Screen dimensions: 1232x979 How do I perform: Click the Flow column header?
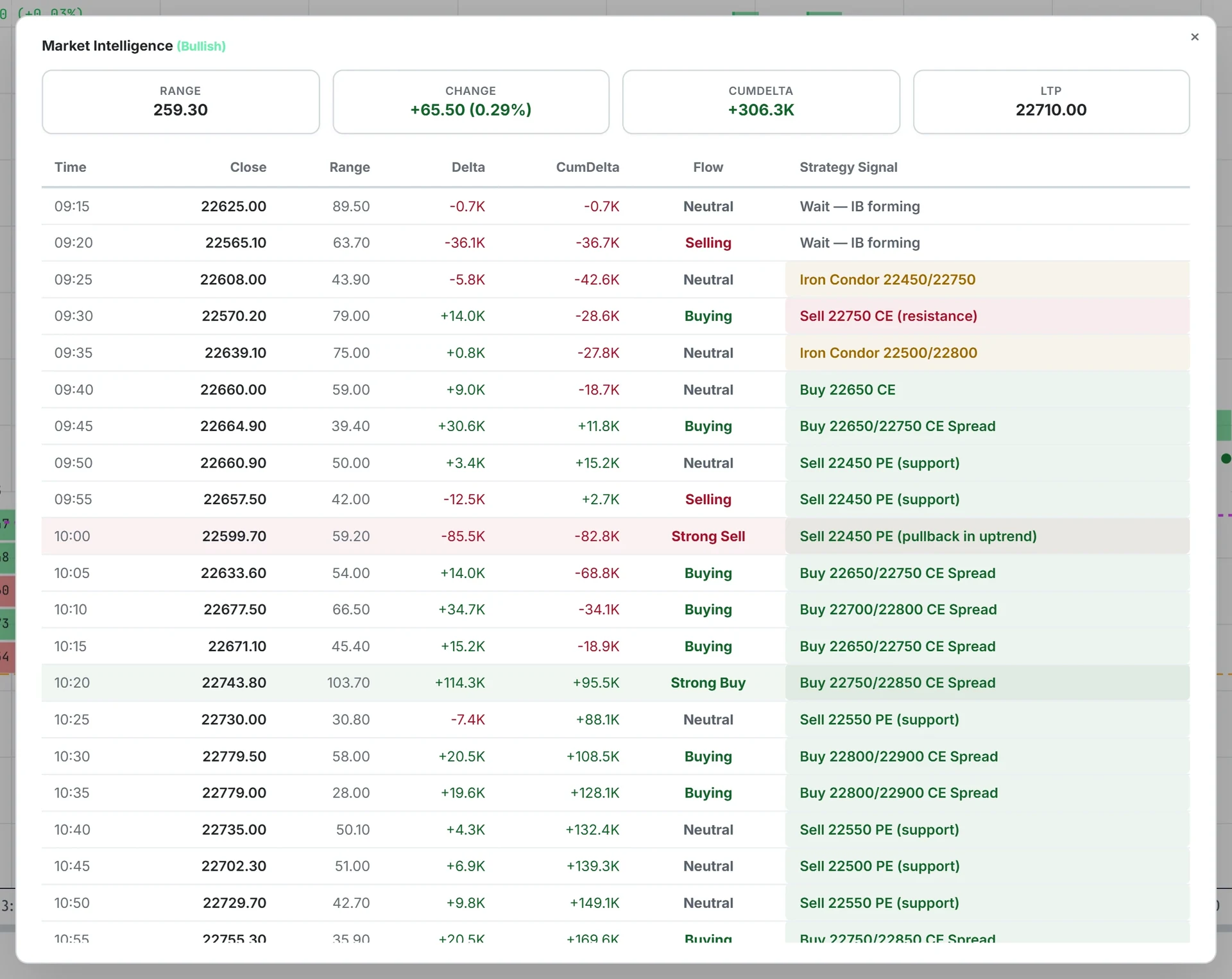(708, 167)
